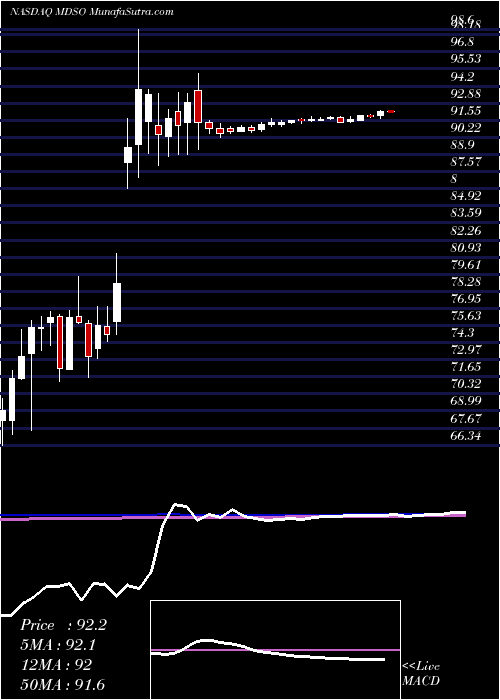The image size is (500, 700).
Task: Click the 90.22 price axis label
Action: [x=466, y=128]
